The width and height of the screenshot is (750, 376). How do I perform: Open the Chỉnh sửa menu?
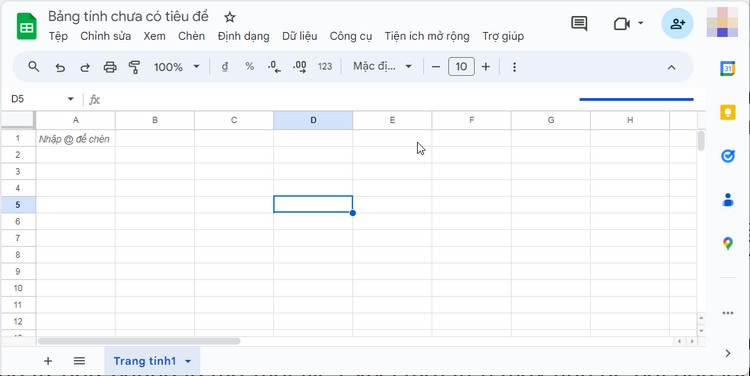point(106,36)
